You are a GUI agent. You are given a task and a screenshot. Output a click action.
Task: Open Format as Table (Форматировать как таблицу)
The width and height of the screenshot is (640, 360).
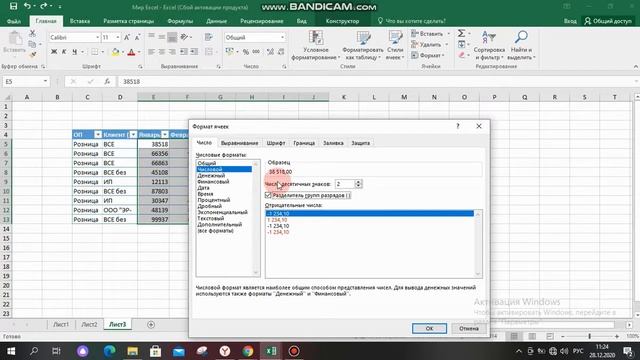click(x=362, y=45)
